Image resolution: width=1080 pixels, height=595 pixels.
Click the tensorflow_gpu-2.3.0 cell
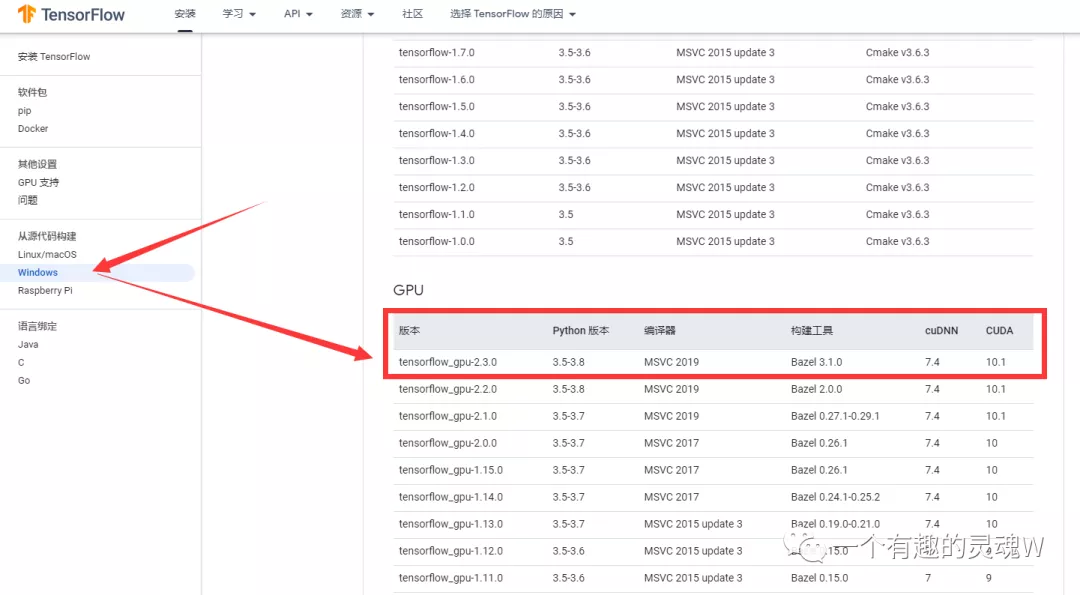[448, 362]
